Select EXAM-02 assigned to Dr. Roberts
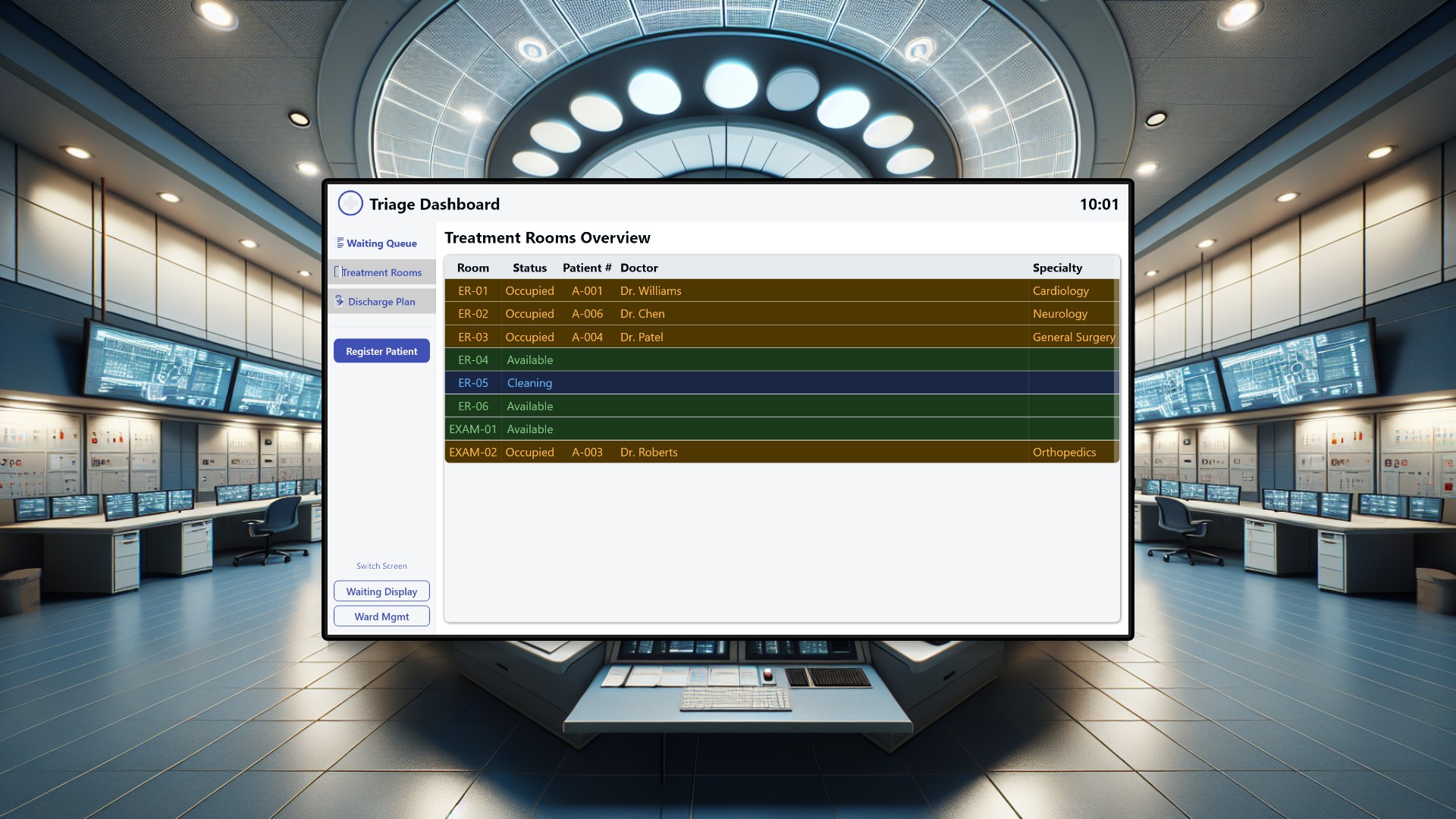The height and width of the screenshot is (819, 1456). [x=781, y=452]
